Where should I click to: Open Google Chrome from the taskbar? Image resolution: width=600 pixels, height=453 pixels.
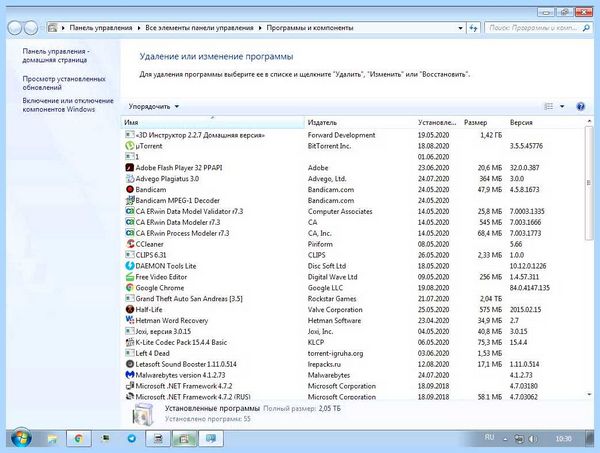(x=78, y=439)
